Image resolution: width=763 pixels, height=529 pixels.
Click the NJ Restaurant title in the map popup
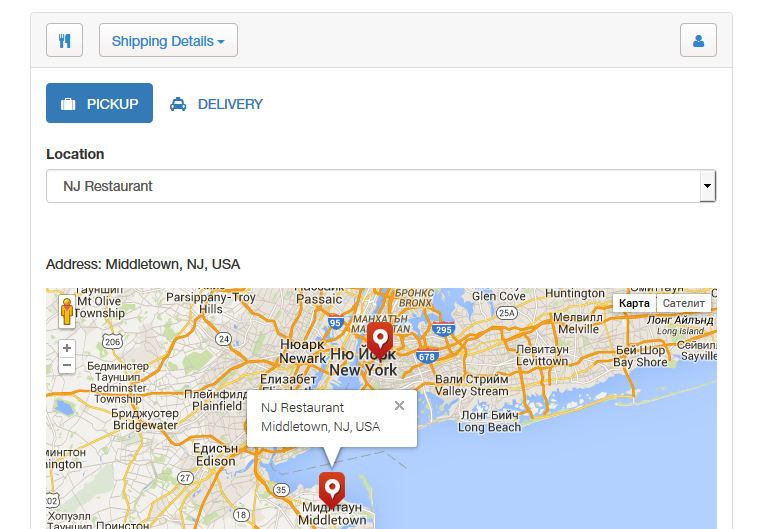(302, 407)
